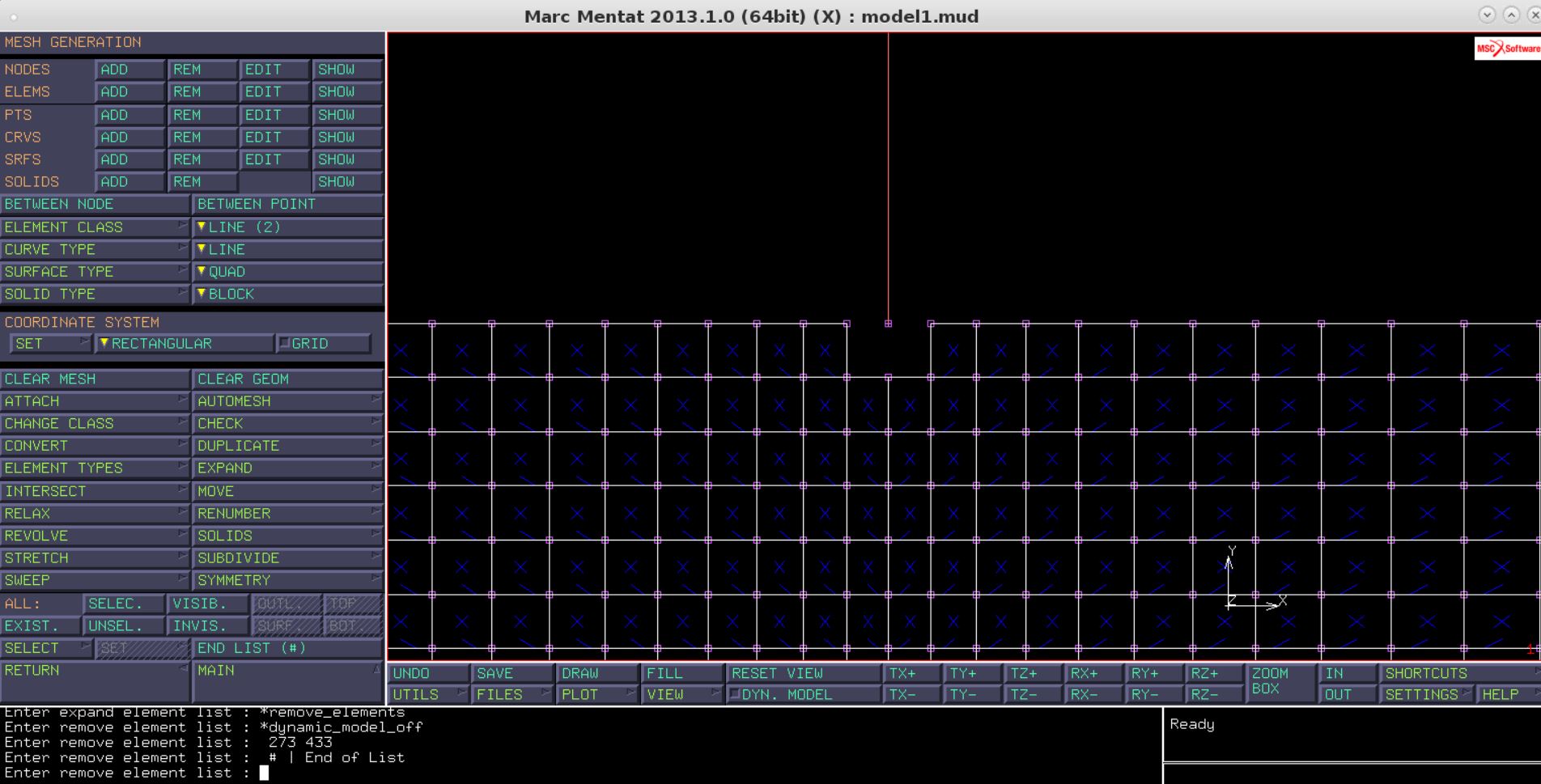The image size is (1541, 784).
Task: Click SELEC. in ALL row
Action: coord(123,604)
